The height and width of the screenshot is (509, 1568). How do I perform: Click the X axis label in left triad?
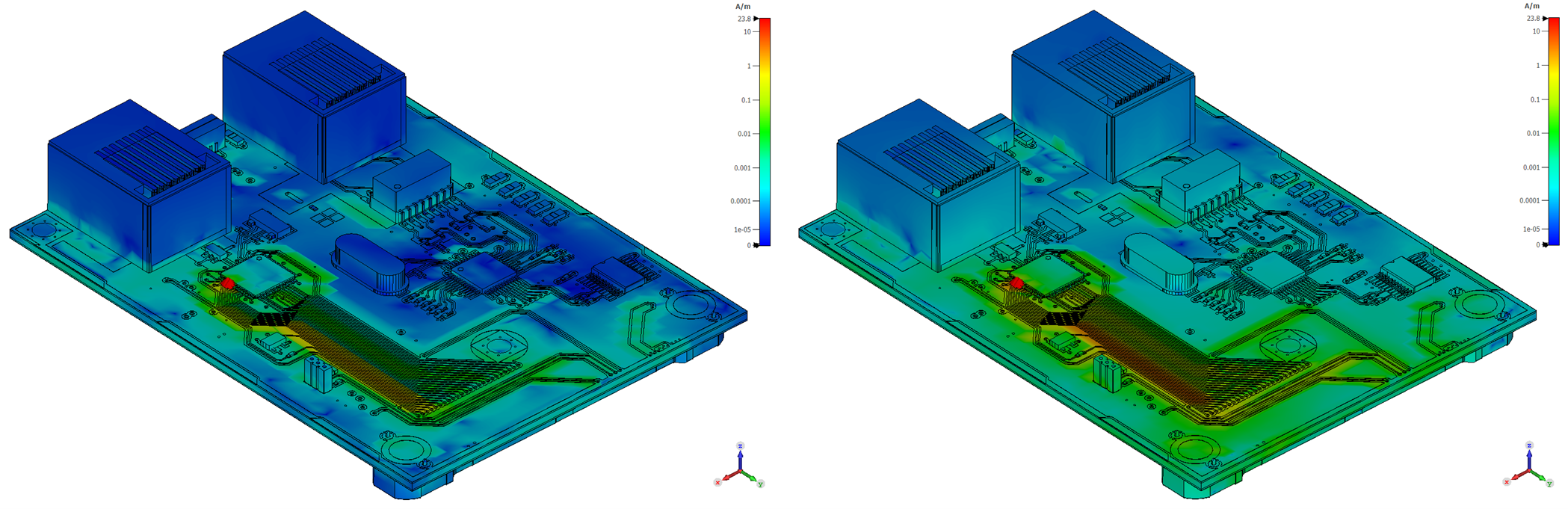point(717,483)
